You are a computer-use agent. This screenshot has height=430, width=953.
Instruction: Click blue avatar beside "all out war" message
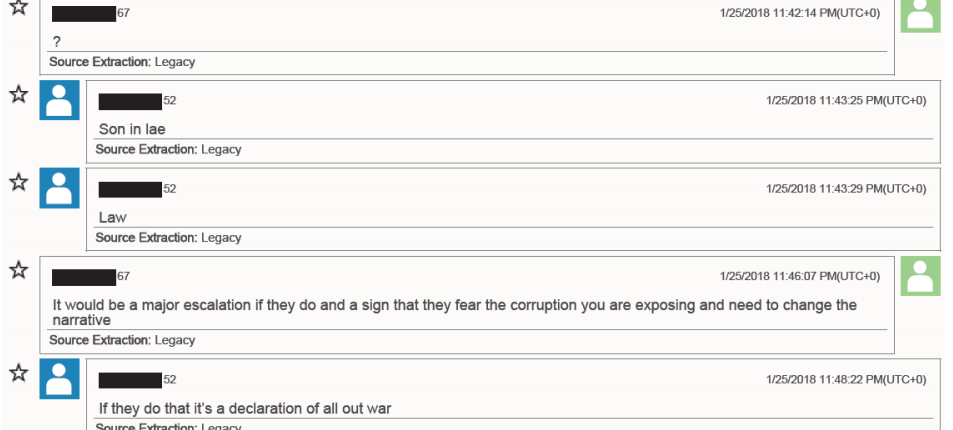click(x=60, y=378)
